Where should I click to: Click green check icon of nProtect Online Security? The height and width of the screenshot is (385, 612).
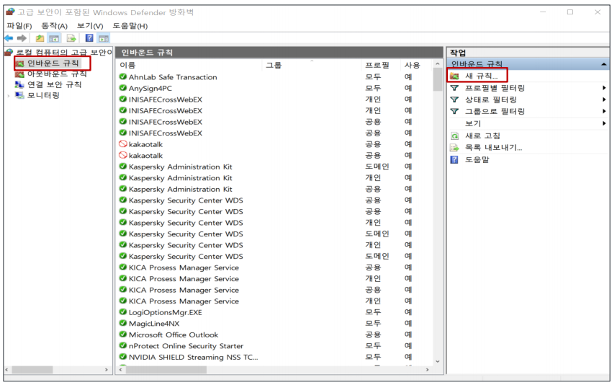click(123, 346)
